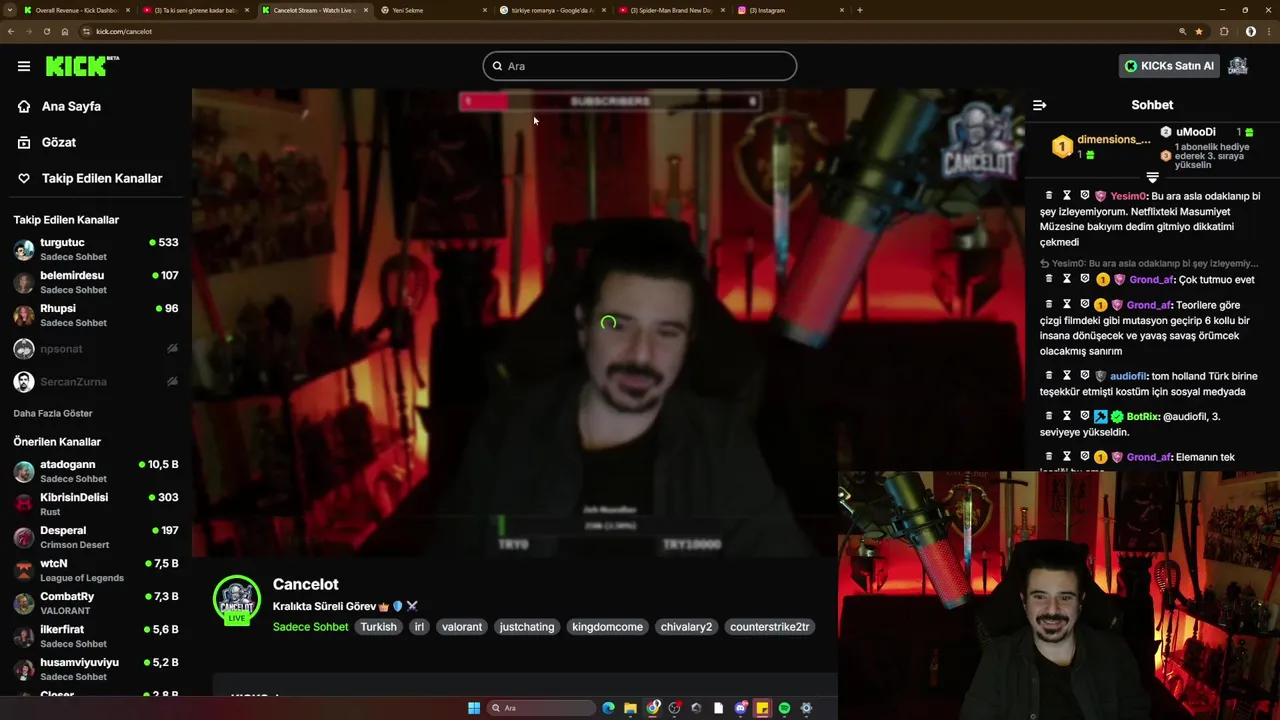1280x720 pixels.
Task: Open belemirdesu channel in followed list
Action: (x=96, y=282)
